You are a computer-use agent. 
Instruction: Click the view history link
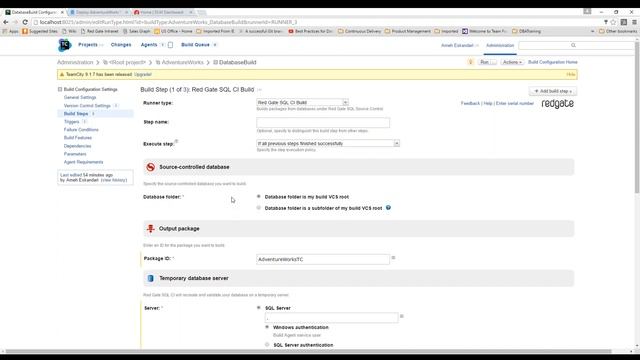114,180
